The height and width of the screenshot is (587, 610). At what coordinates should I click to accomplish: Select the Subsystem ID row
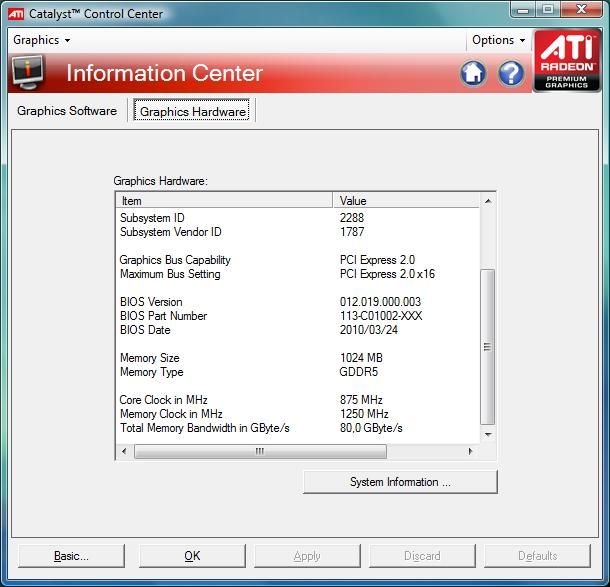tap(298, 218)
